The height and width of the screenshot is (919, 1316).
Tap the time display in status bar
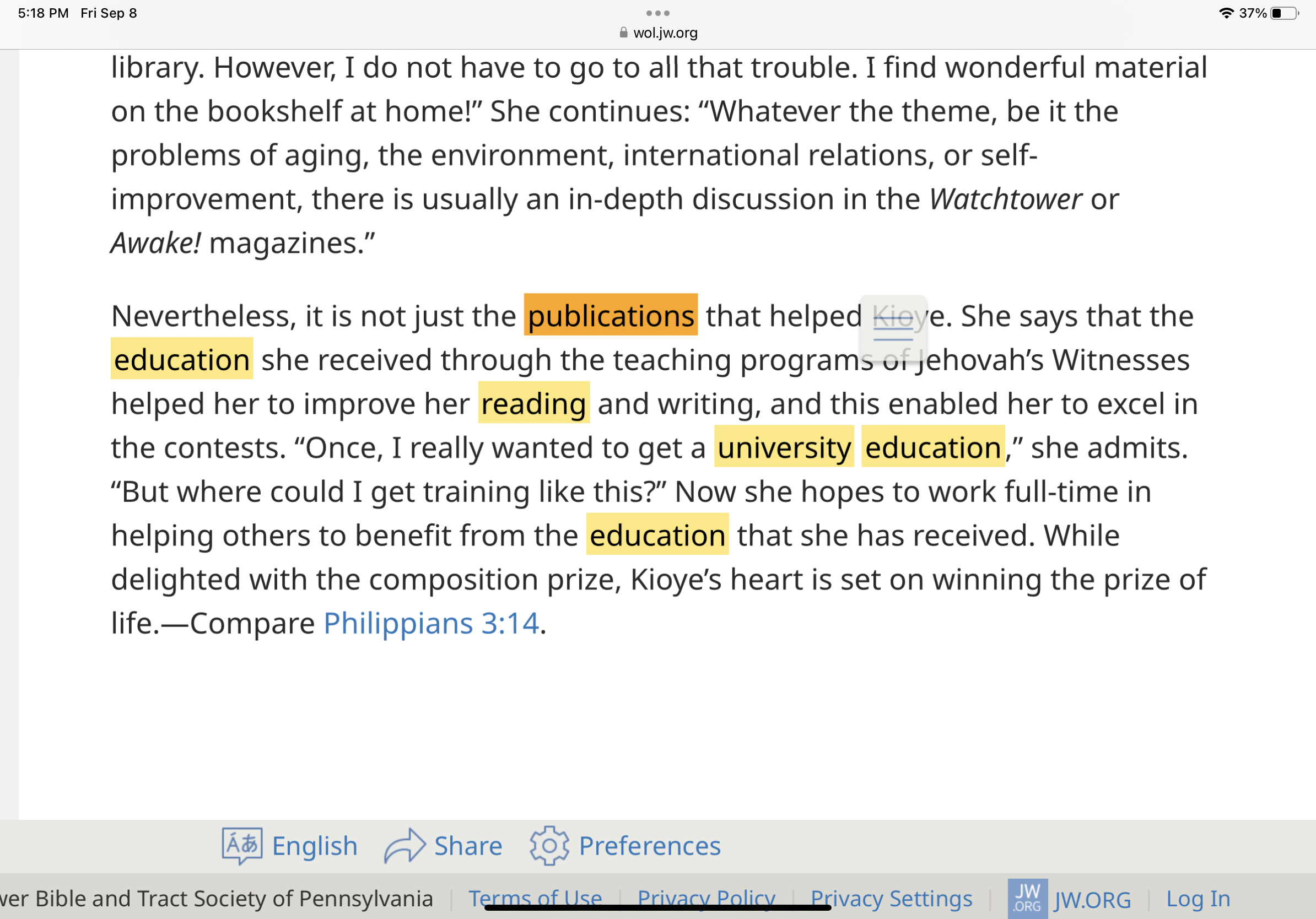coord(43,13)
